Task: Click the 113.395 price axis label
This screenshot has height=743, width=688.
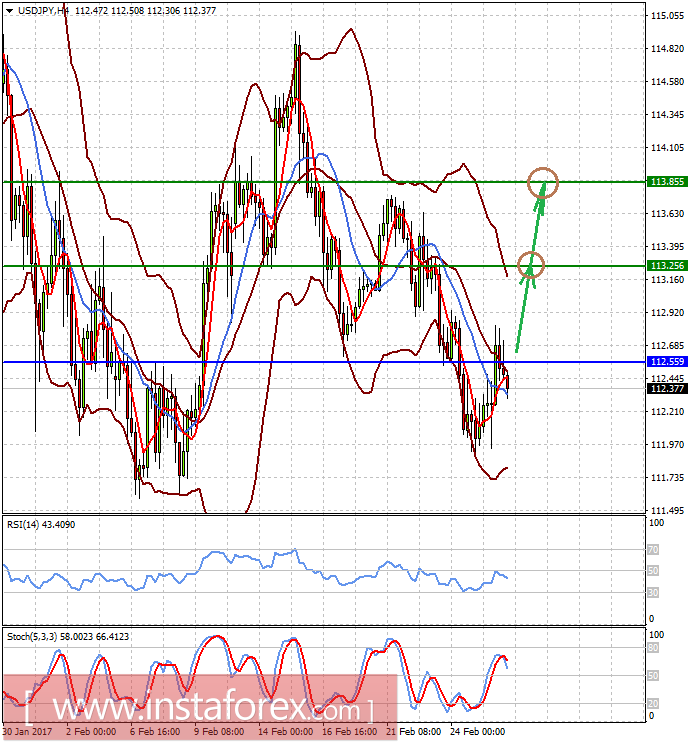Action: tap(668, 247)
